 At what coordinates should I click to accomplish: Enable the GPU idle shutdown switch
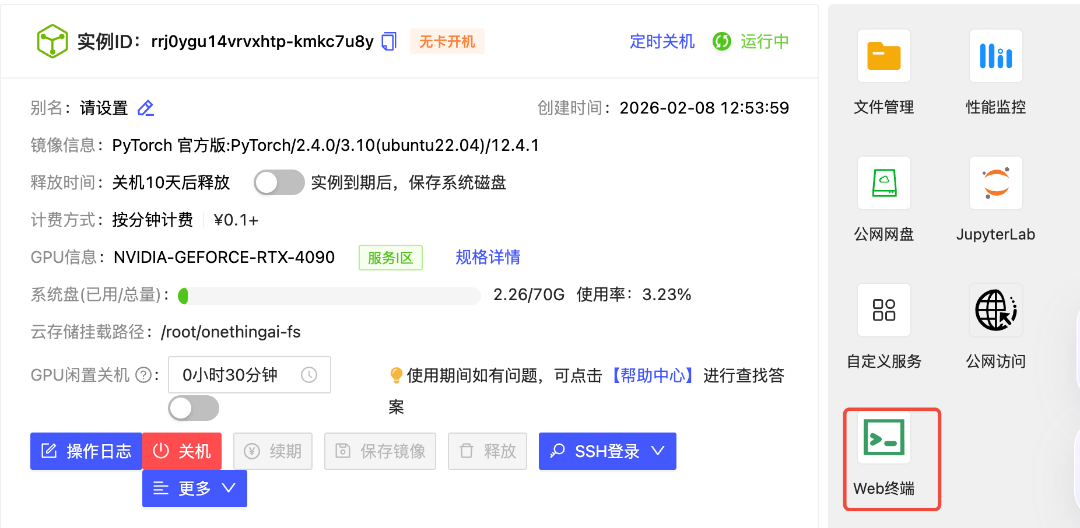point(193,408)
